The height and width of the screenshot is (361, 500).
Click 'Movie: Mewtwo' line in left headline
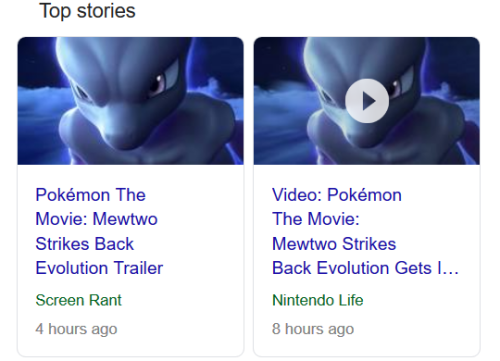[96, 219]
